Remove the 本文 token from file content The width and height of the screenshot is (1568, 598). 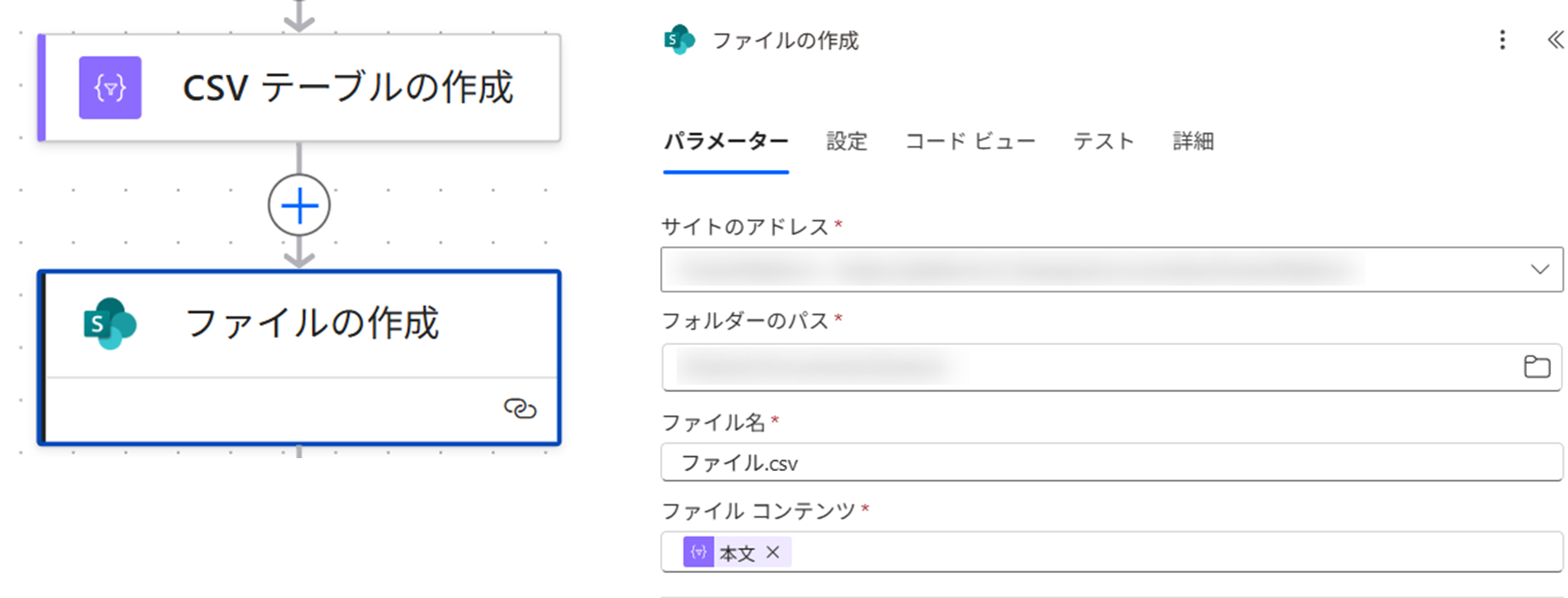click(772, 552)
